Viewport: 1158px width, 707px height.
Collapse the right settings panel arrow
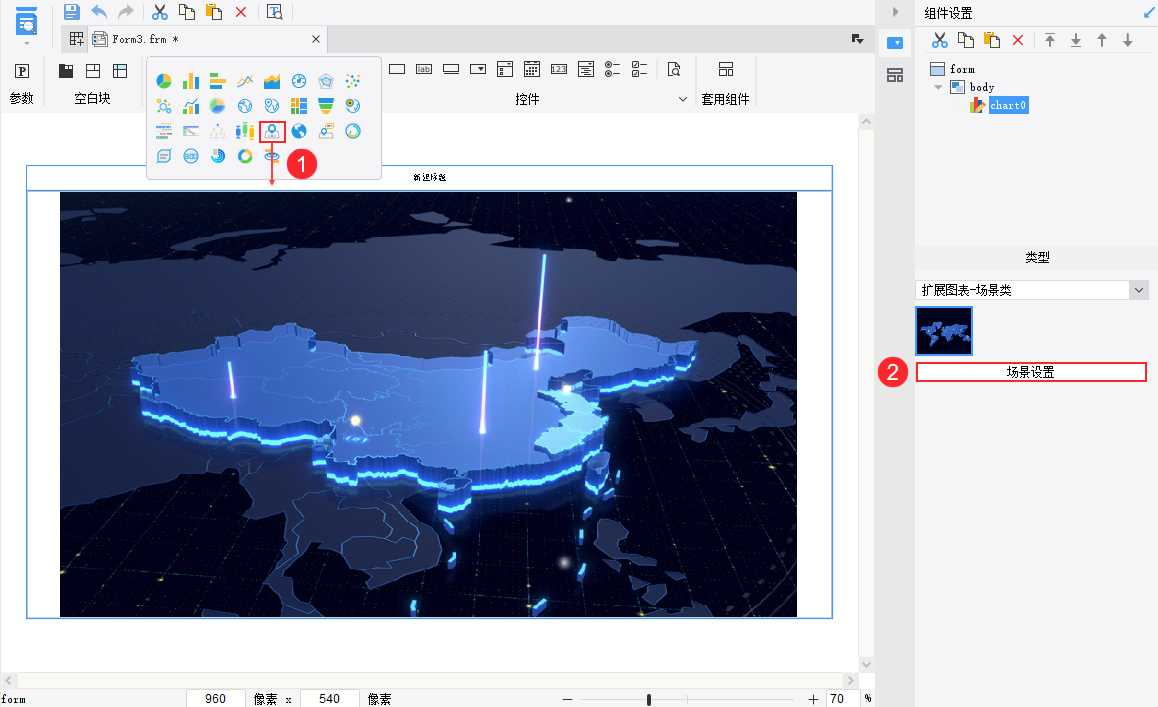(x=895, y=12)
